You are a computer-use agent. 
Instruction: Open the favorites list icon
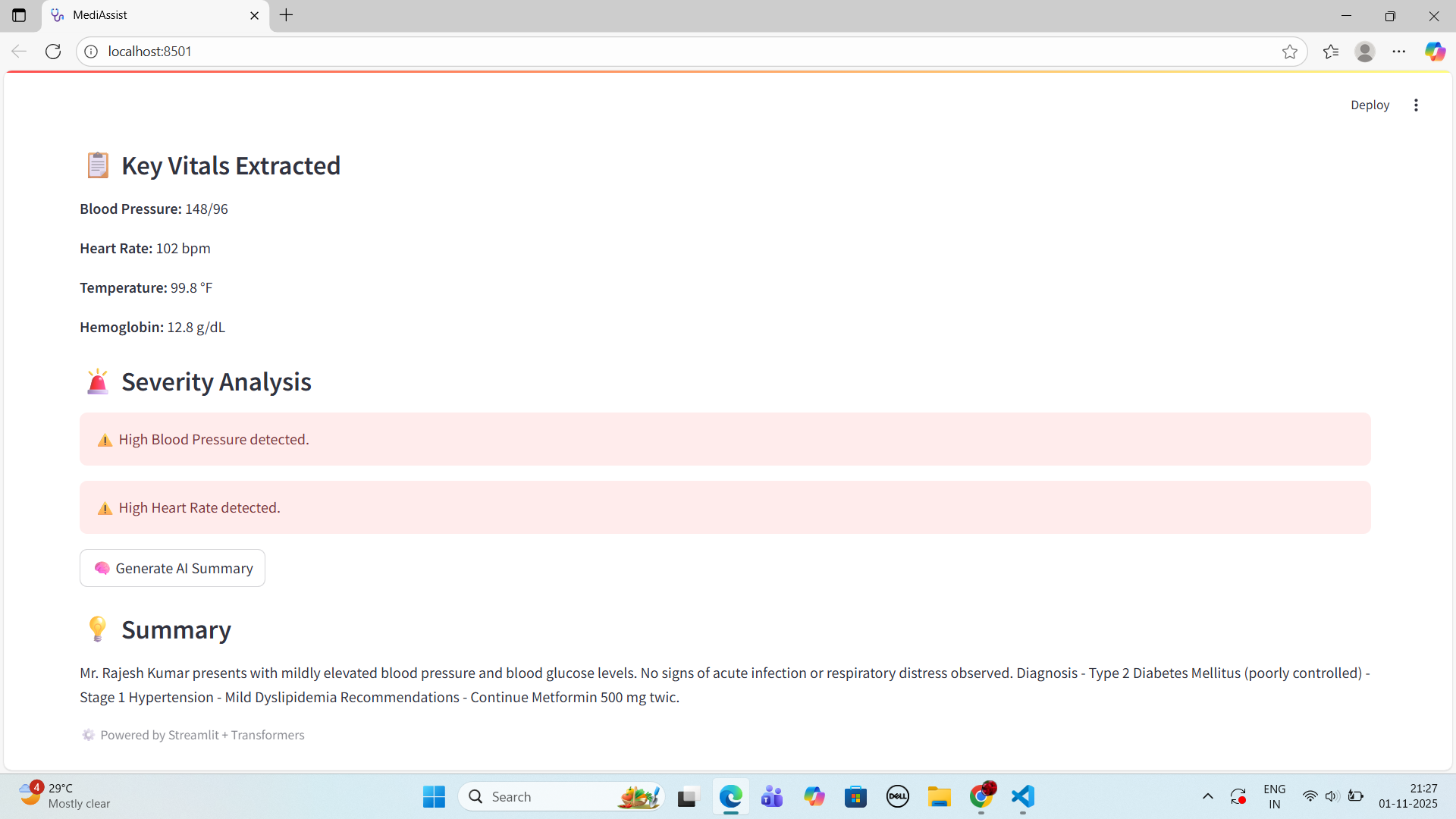(1331, 52)
